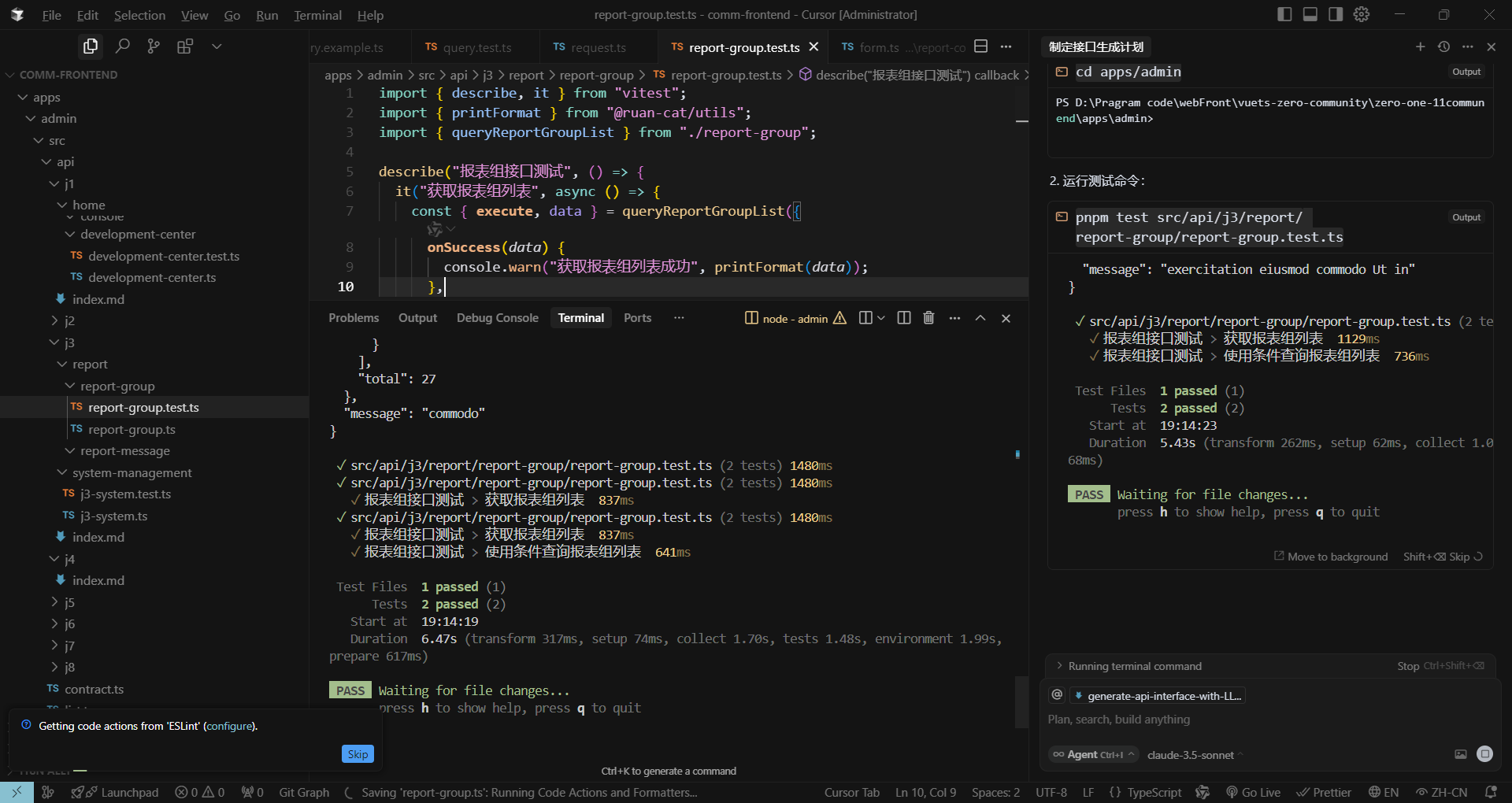Open the Debug Console panel tab
1512x803 pixels.
498,318
